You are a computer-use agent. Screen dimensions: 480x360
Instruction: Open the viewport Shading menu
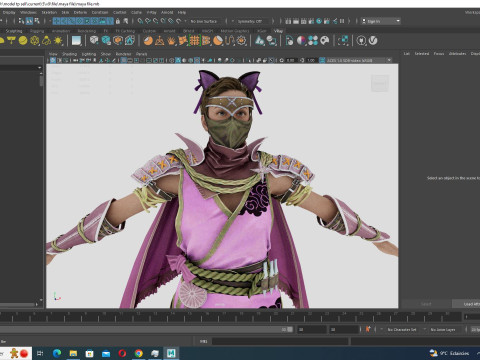[x=69, y=54]
